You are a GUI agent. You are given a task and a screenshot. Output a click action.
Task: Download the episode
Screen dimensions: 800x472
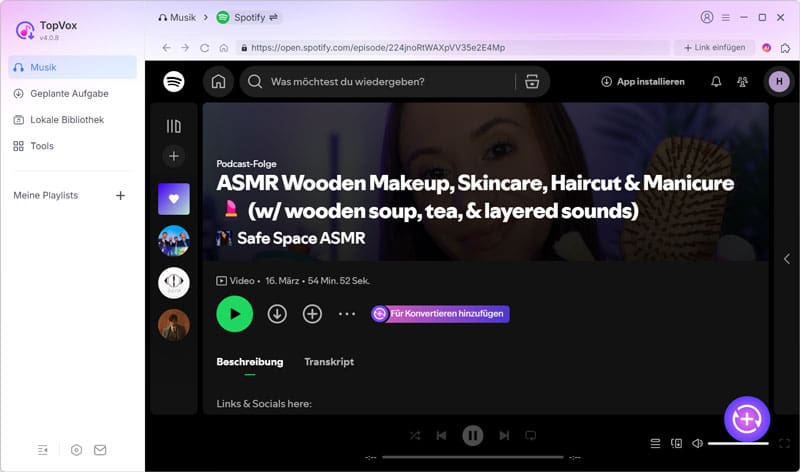(277, 314)
